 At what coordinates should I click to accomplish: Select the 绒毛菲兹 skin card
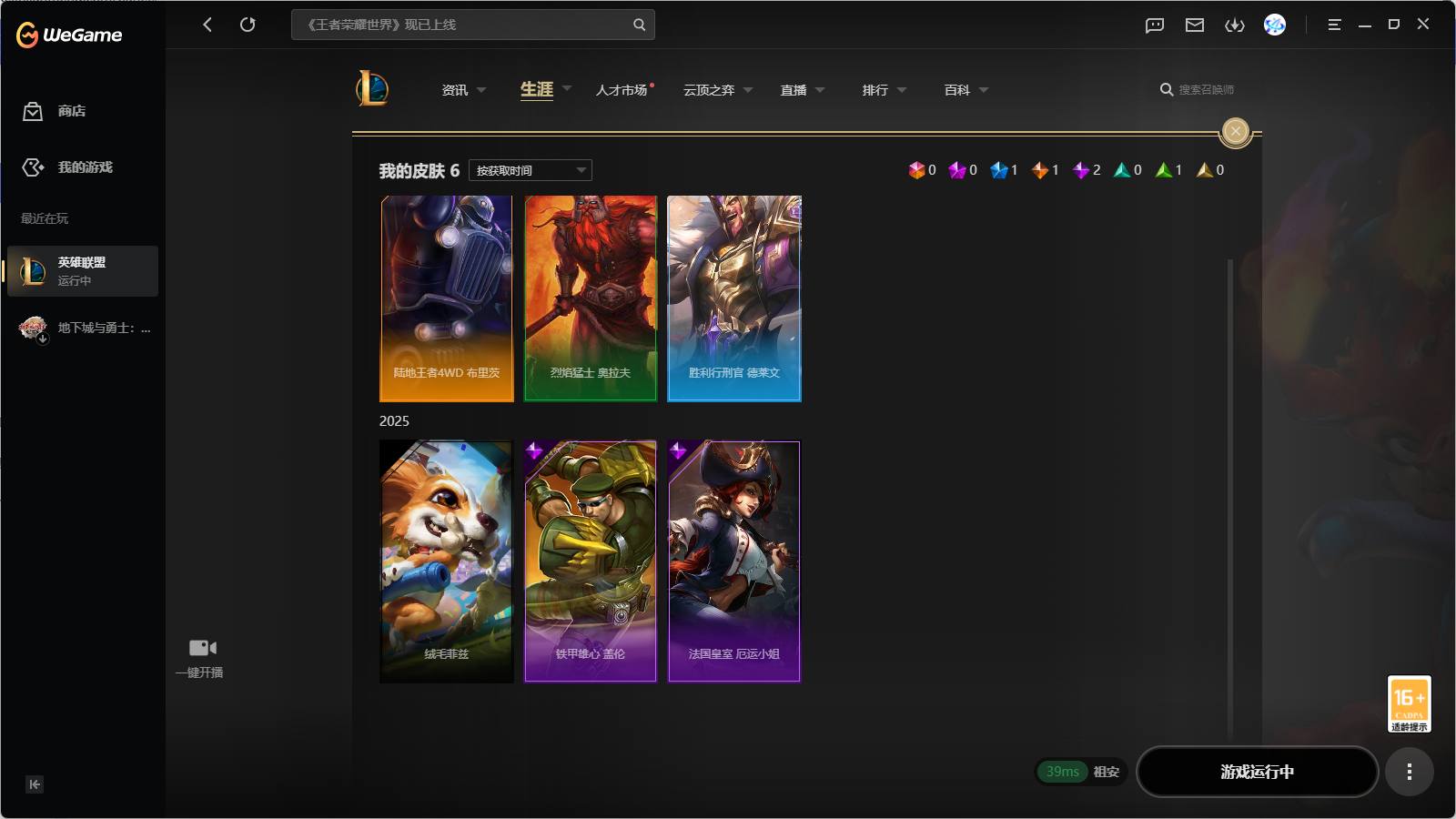click(x=446, y=561)
